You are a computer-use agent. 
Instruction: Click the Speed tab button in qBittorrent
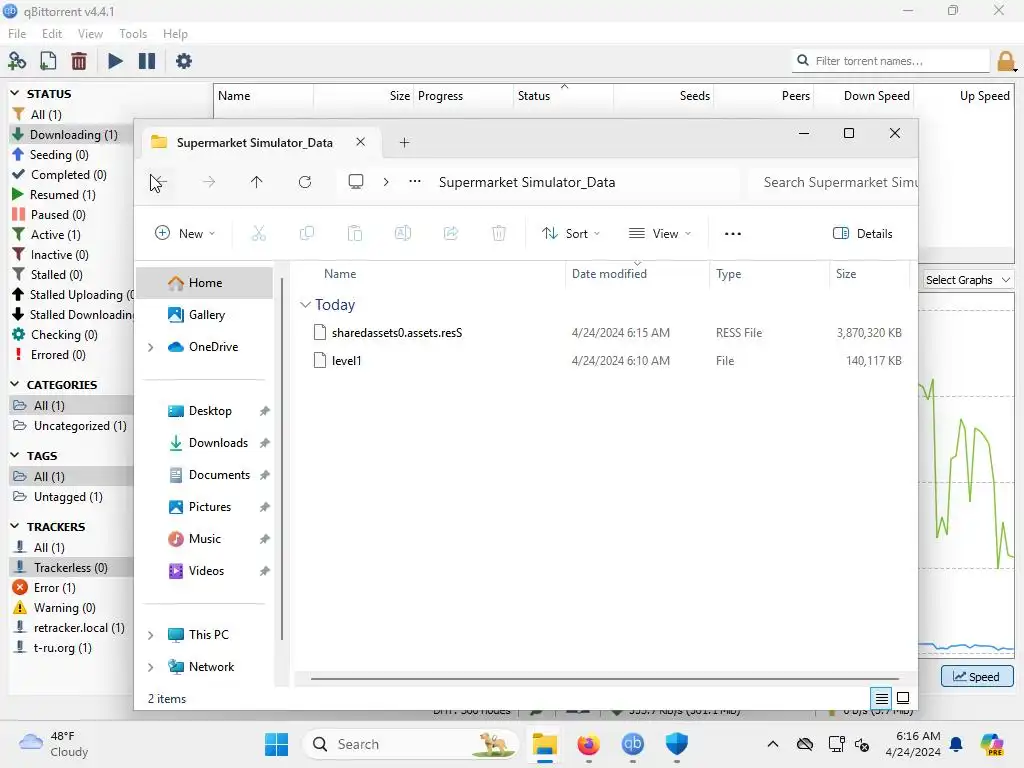977,677
